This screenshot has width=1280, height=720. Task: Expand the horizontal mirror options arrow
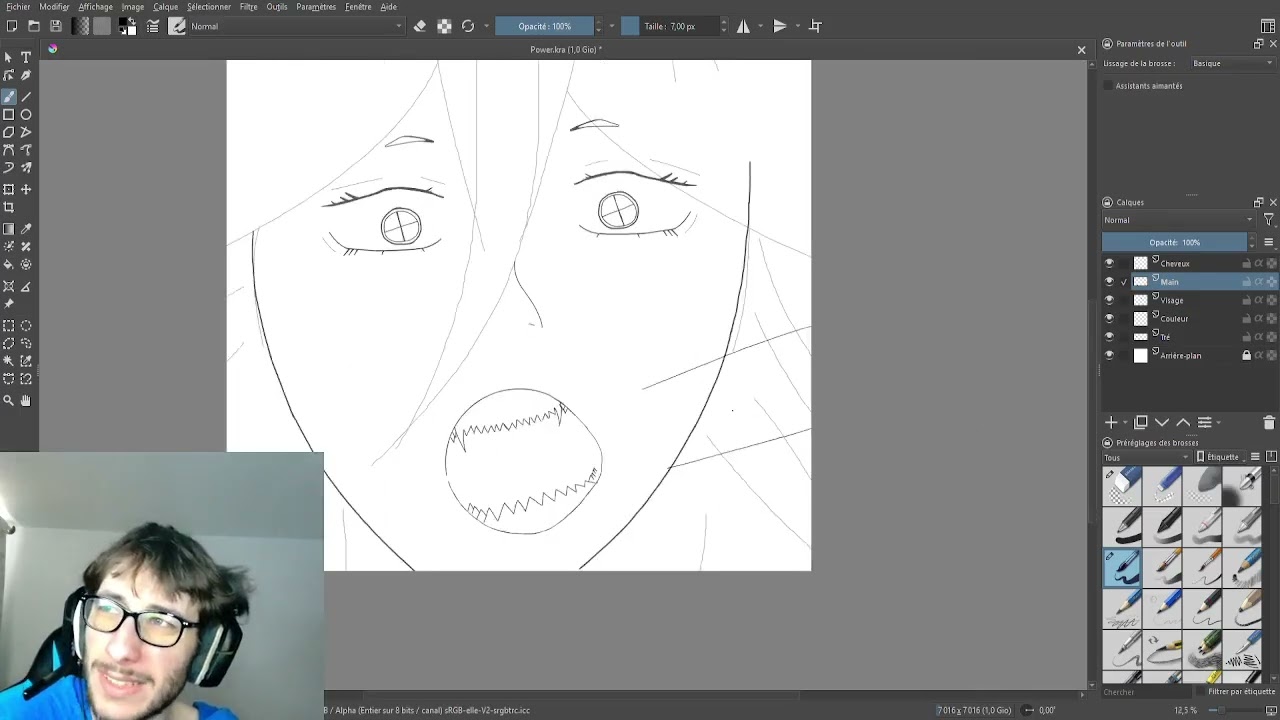click(x=759, y=26)
